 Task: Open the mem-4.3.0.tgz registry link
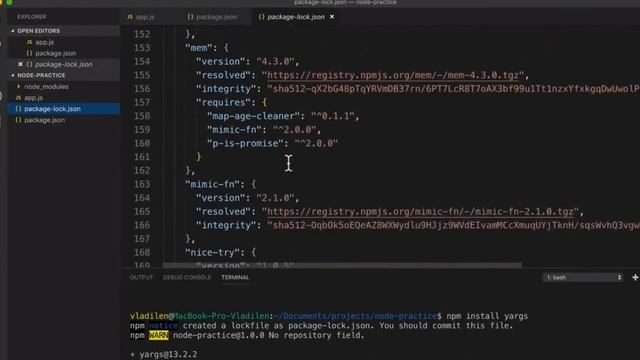(x=393, y=76)
